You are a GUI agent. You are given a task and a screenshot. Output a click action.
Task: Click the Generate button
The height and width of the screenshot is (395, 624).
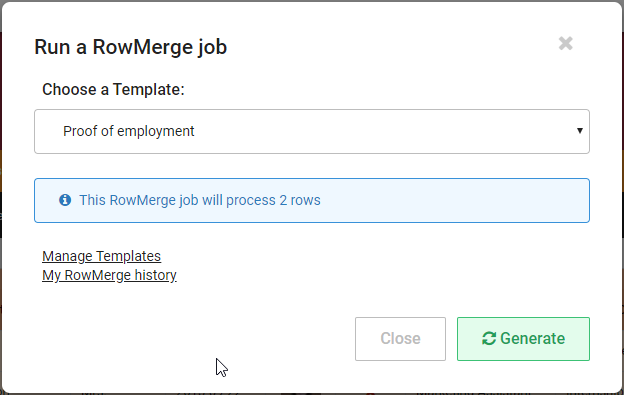(x=523, y=339)
